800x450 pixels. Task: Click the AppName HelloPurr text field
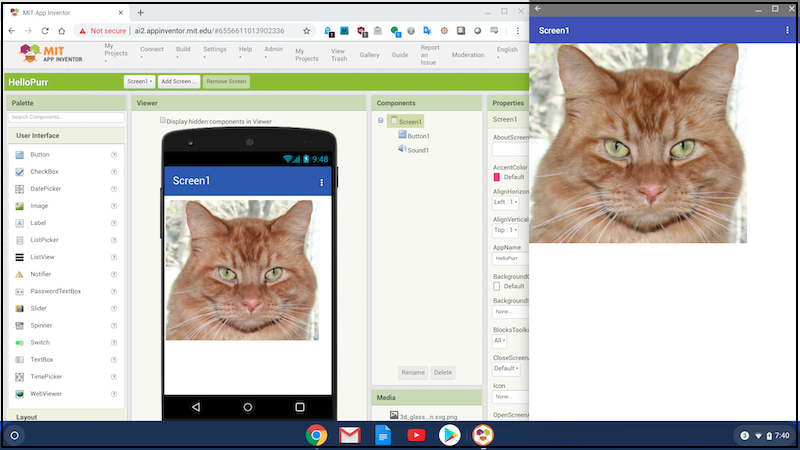click(511, 258)
